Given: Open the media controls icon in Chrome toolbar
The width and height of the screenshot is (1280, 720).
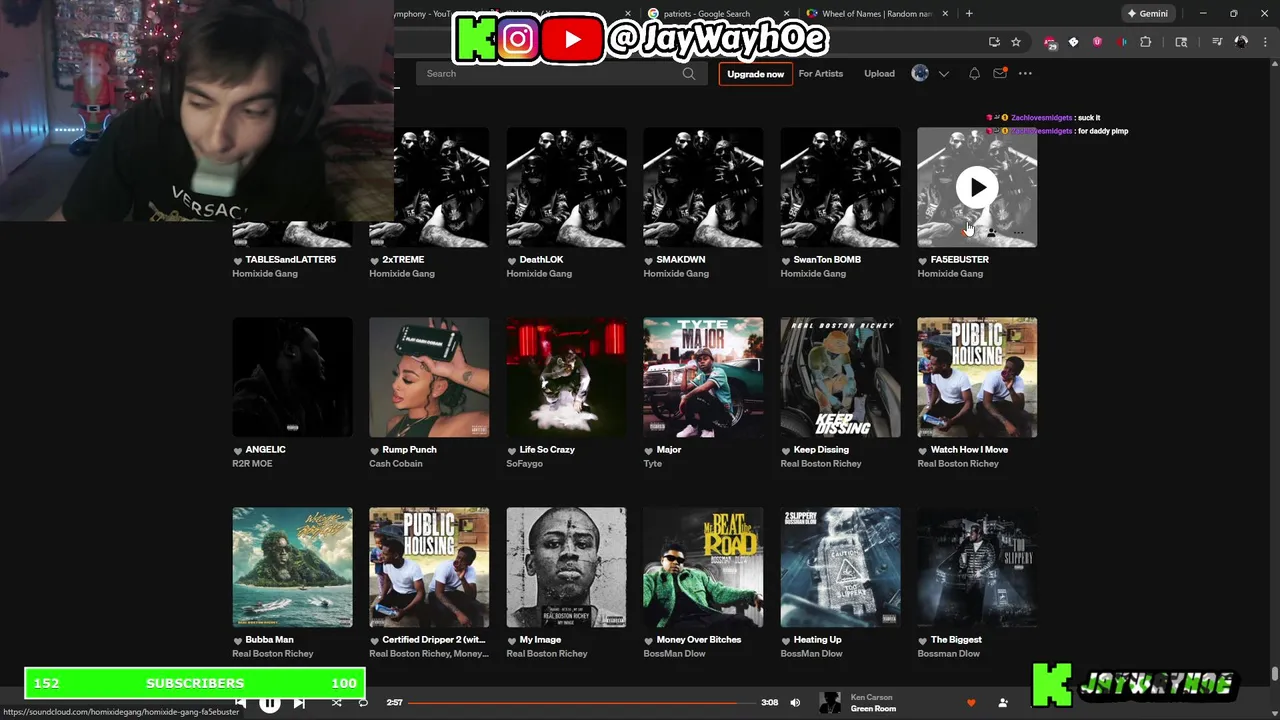Looking at the screenshot, I should coord(1217,42).
